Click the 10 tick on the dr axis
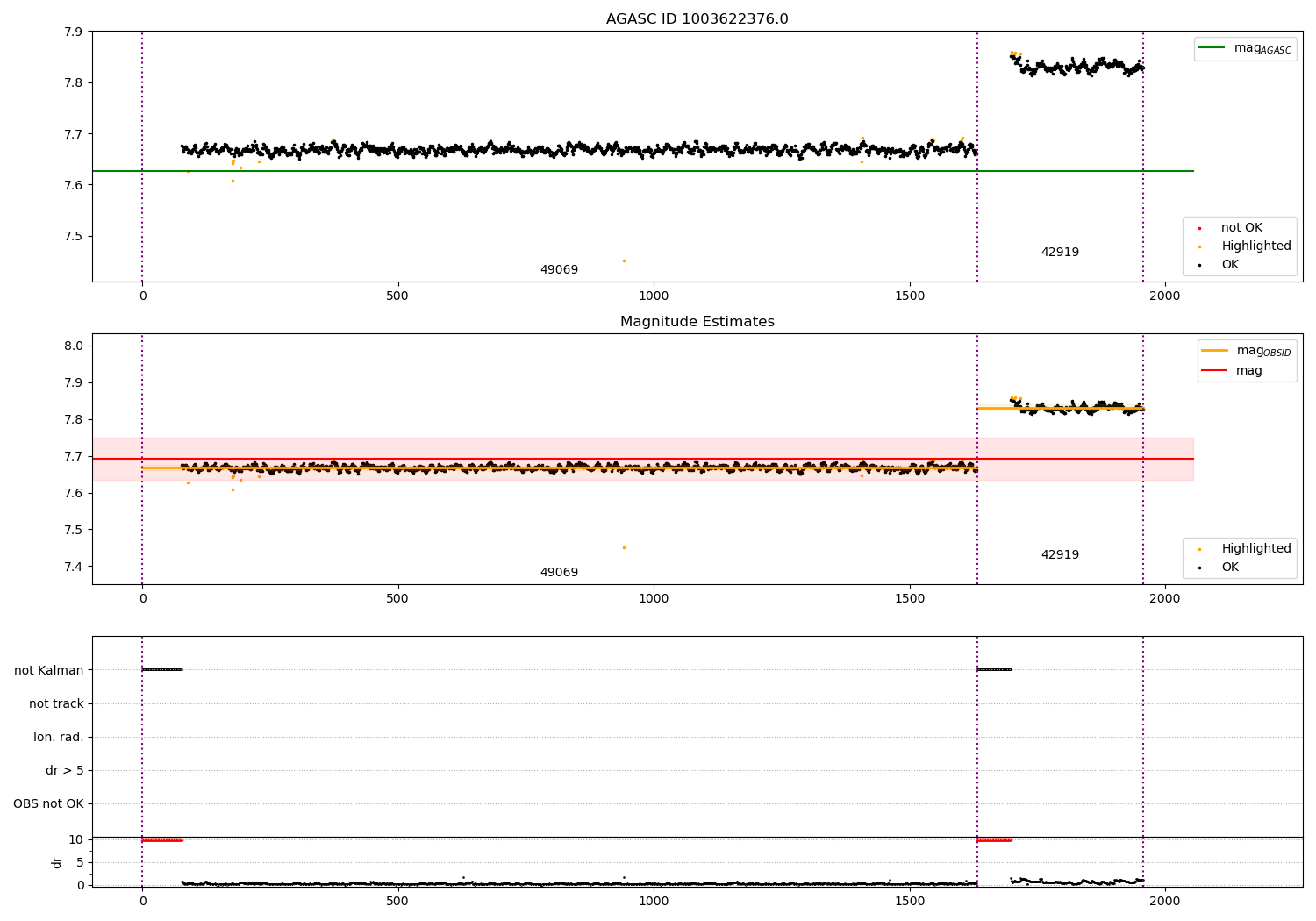The height and width of the screenshot is (921, 1316). point(76,839)
